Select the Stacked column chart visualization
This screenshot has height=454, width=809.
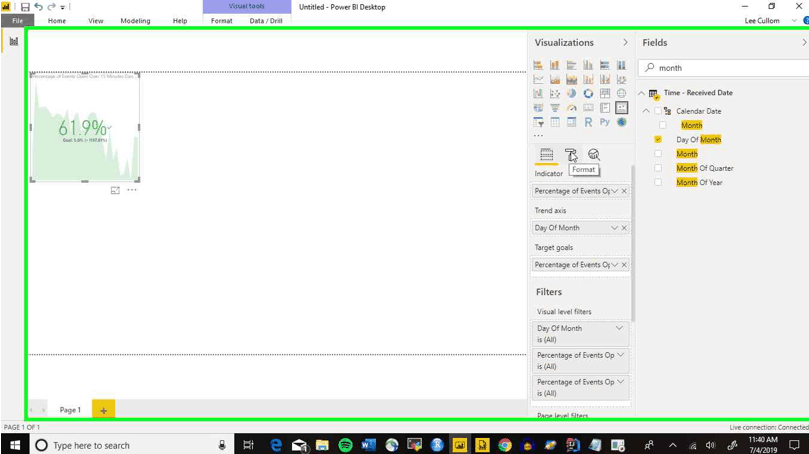[x=555, y=65]
